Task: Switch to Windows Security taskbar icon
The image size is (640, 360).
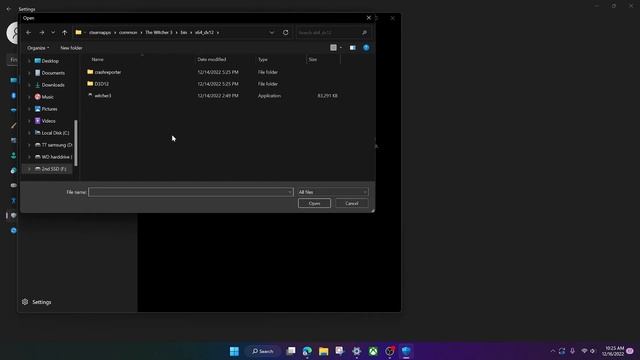Action: [x=406, y=351]
